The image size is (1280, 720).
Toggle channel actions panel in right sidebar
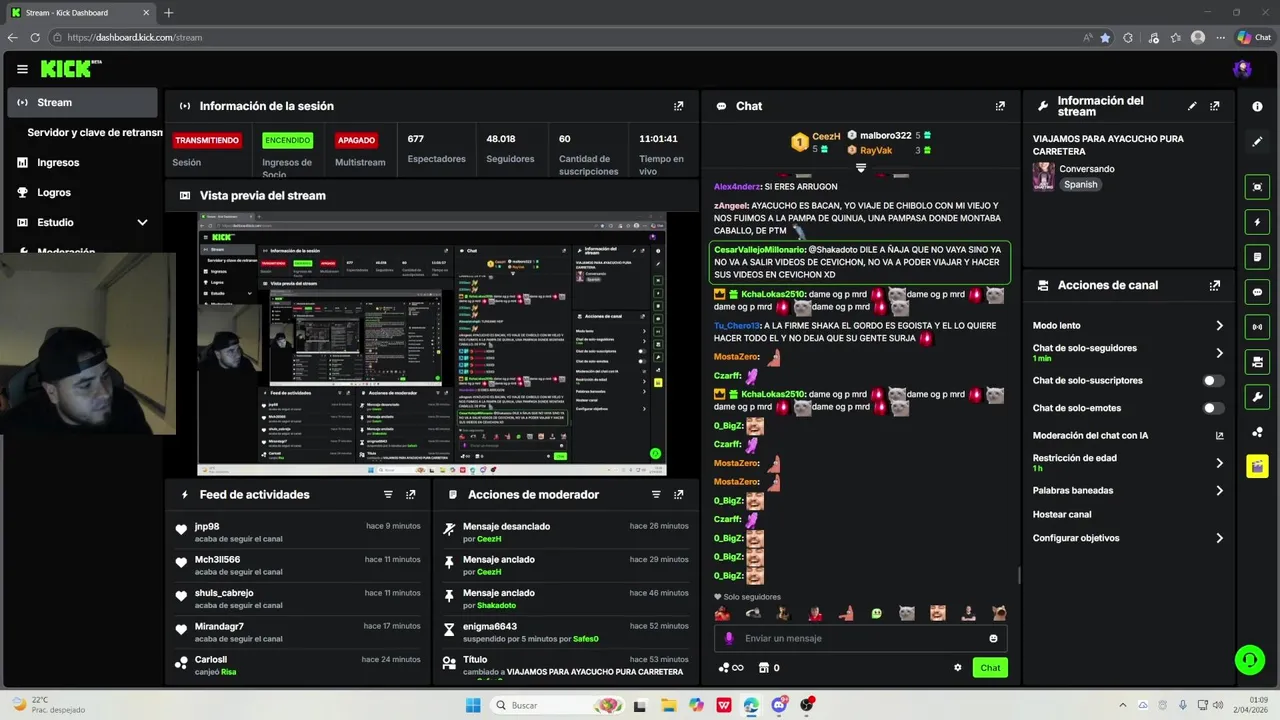(1257, 362)
